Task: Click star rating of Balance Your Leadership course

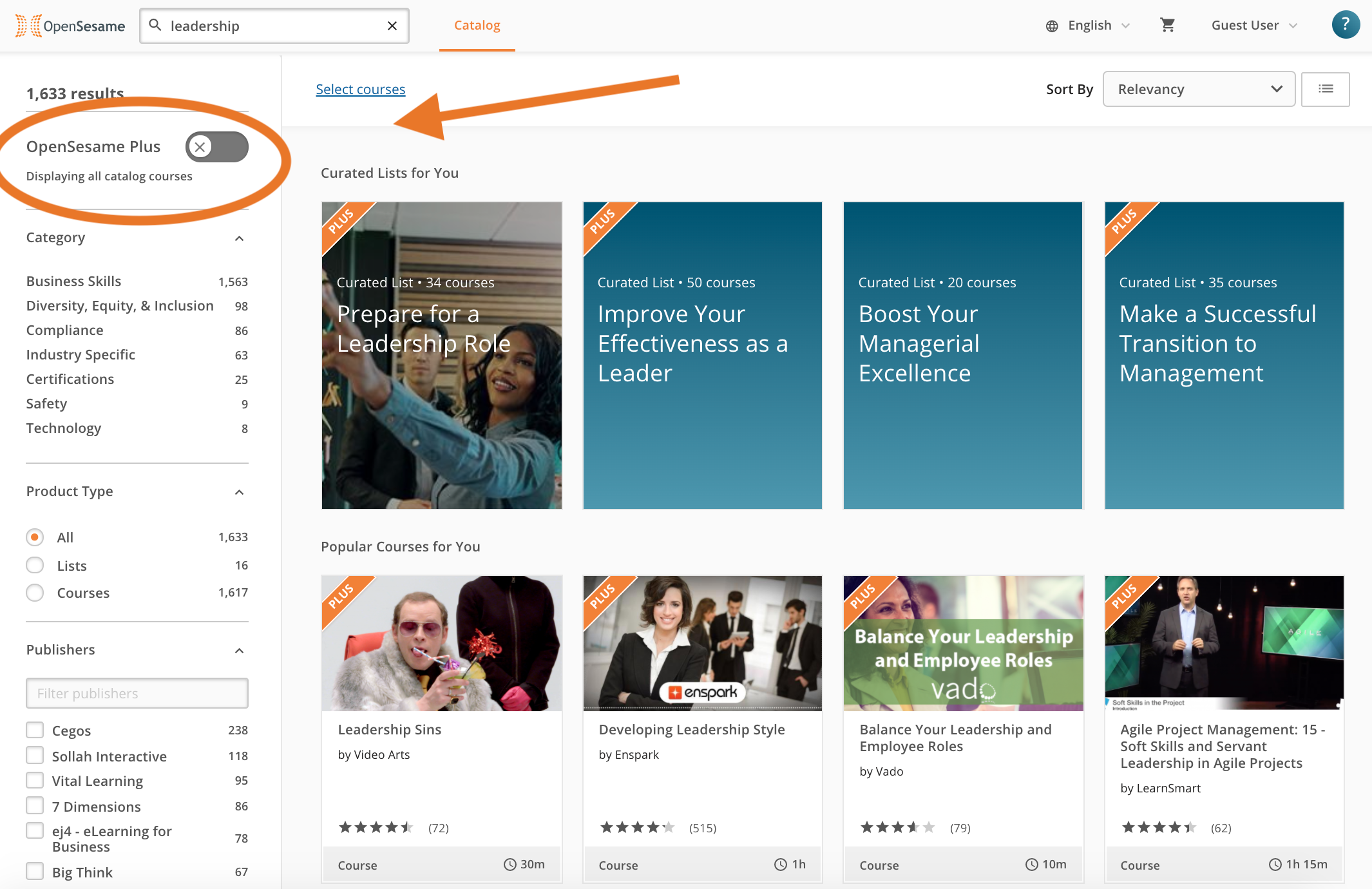Action: point(898,827)
